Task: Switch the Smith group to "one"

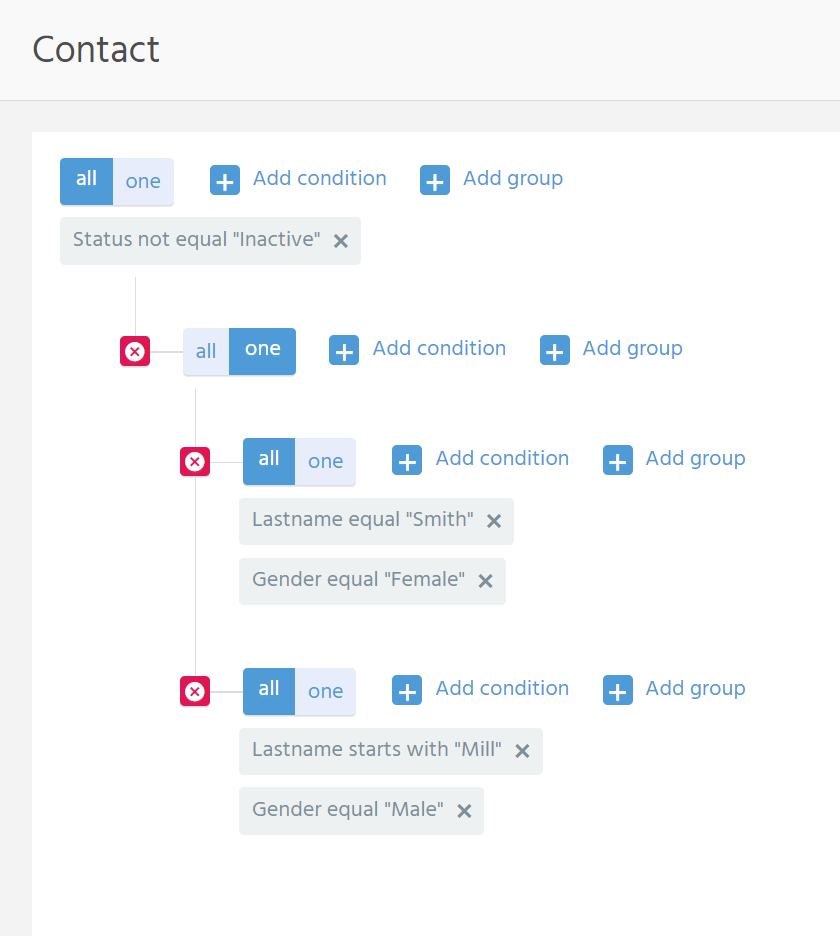Action: pyautogui.click(x=325, y=461)
